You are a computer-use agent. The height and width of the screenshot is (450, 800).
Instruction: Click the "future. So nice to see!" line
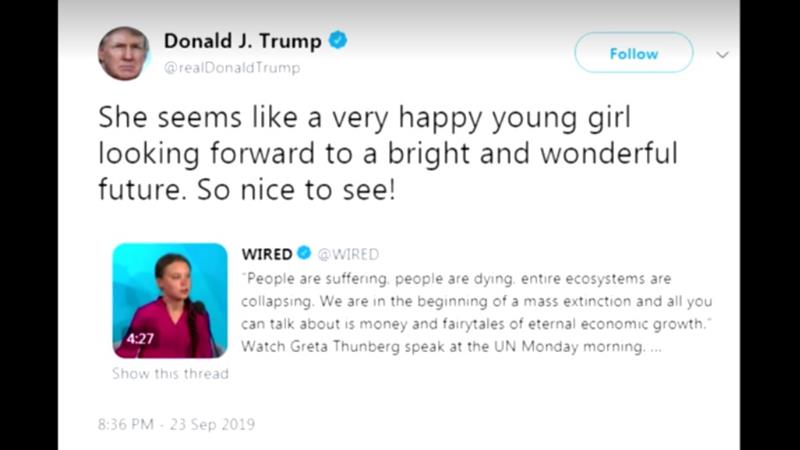point(247,190)
